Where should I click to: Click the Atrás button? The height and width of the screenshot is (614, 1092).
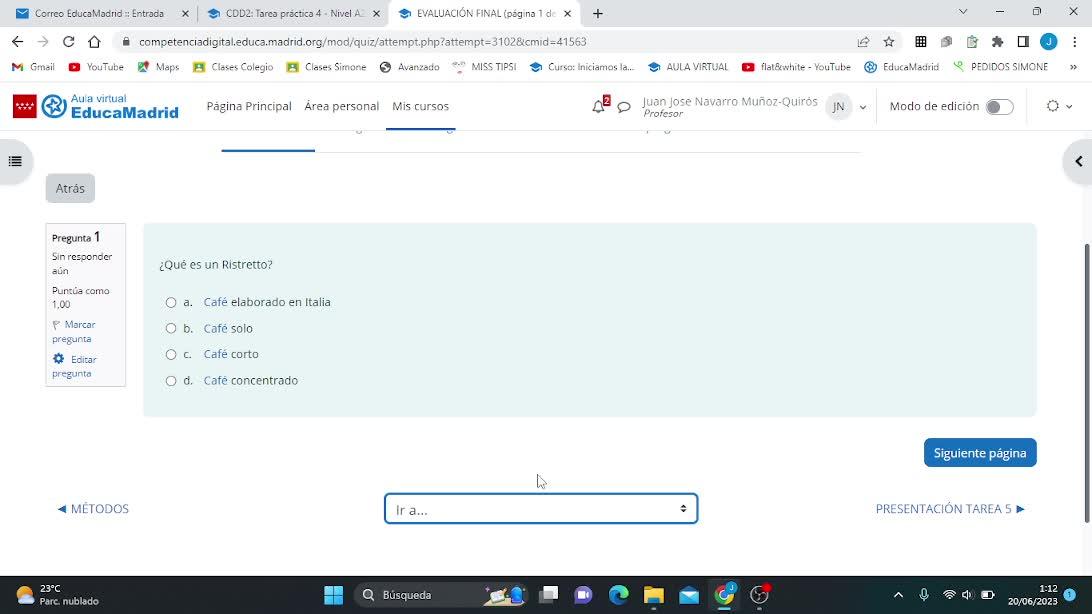[x=70, y=189]
